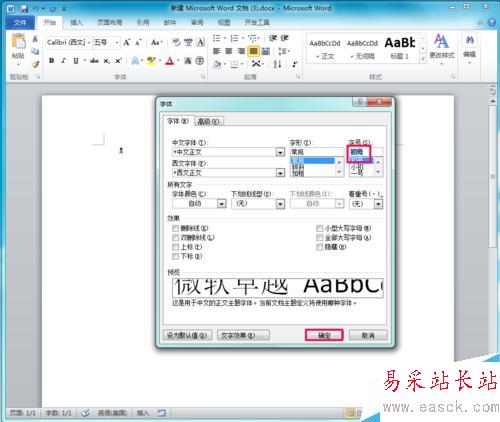Click the Text Effects glowing A icon
This screenshot has height=422, width=500.
[135, 61]
